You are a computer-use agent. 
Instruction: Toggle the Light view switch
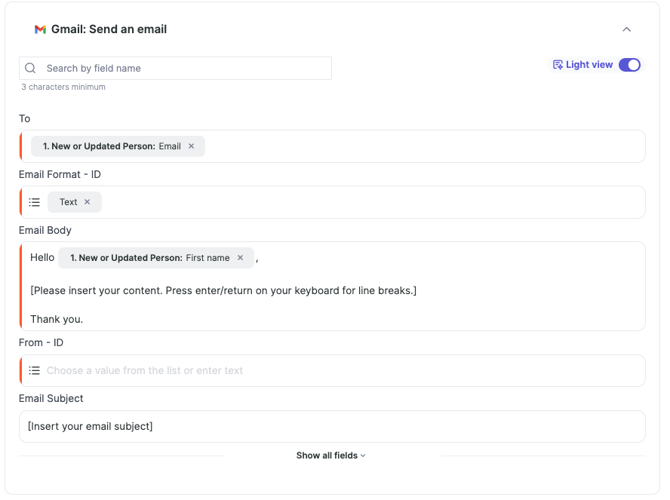629,65
